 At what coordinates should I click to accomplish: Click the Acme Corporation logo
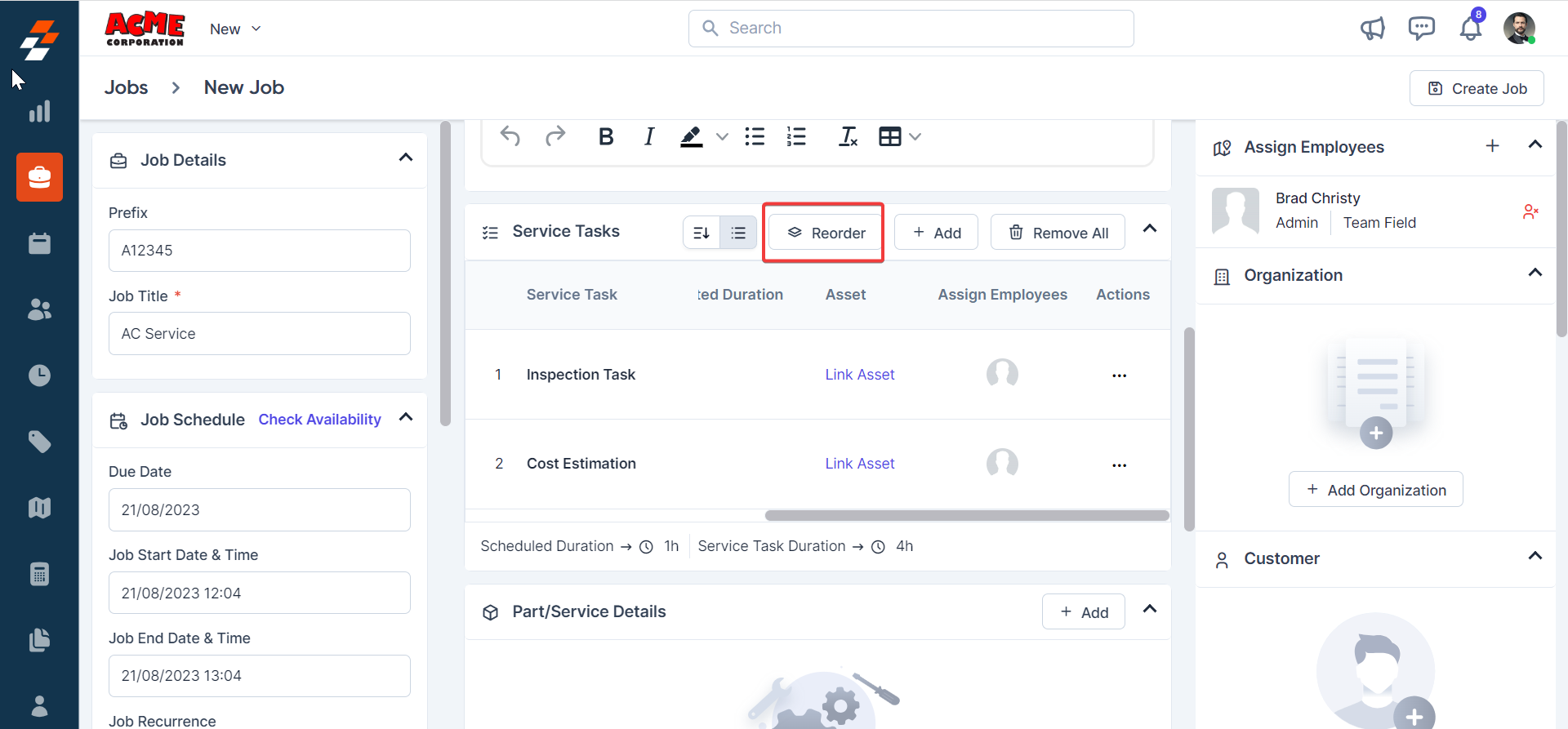145,29
